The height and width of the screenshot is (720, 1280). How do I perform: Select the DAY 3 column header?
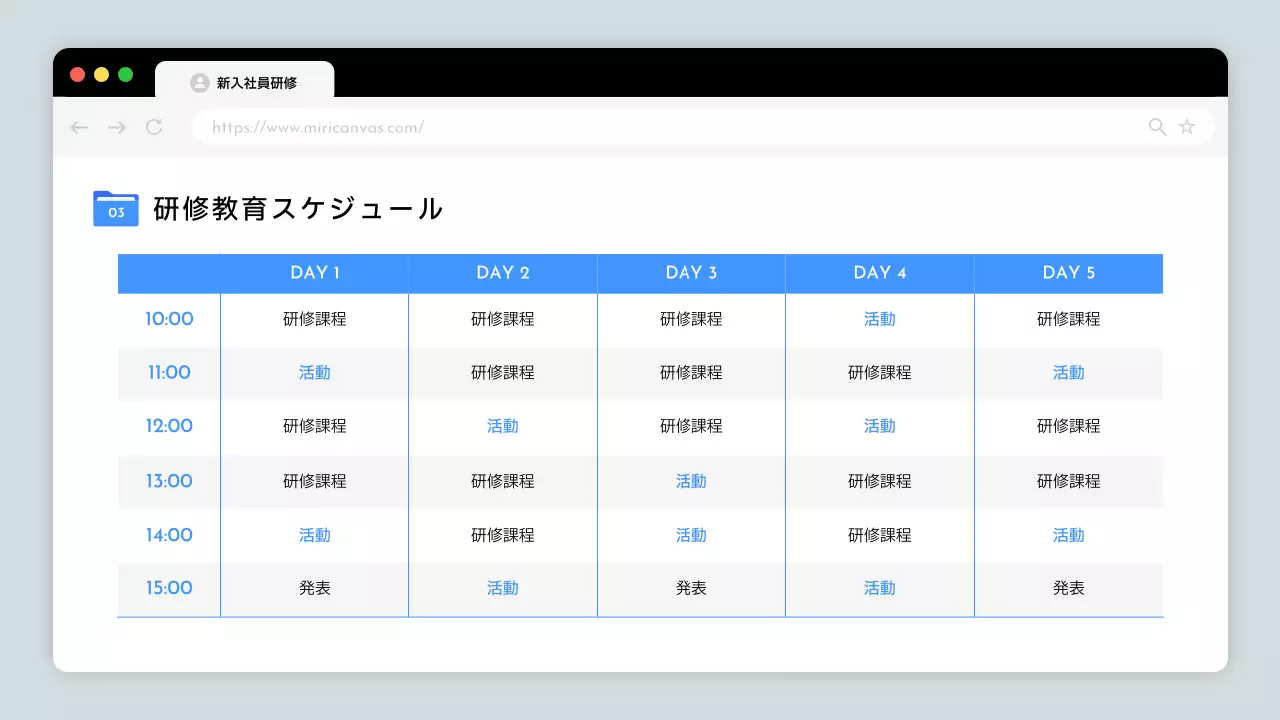pyautogui.click(x=691, y=273)
